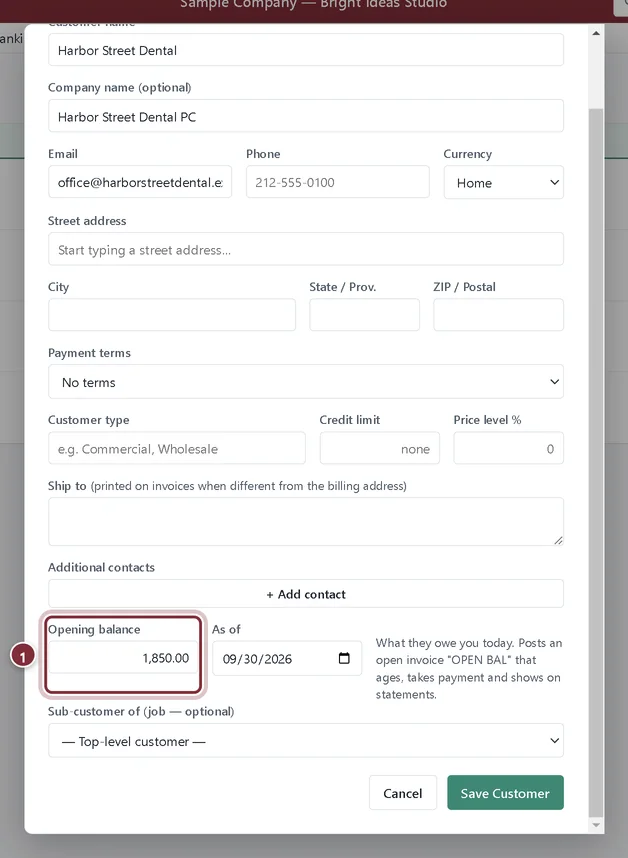Click the Opening balance field
The image size is (628, 858).
123,658
